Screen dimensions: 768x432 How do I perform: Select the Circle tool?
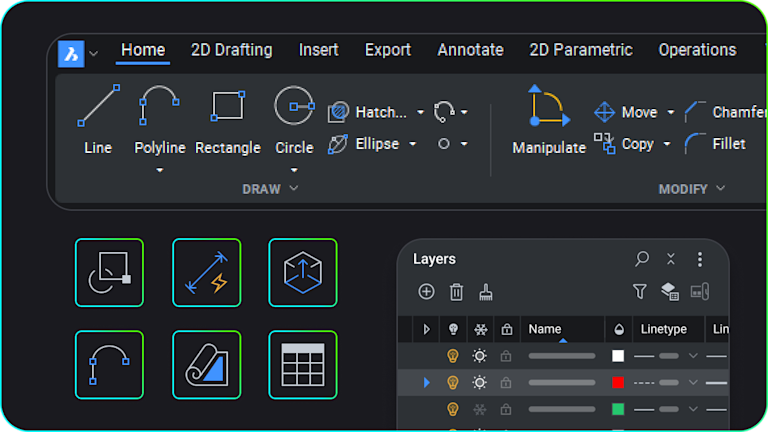294,119
